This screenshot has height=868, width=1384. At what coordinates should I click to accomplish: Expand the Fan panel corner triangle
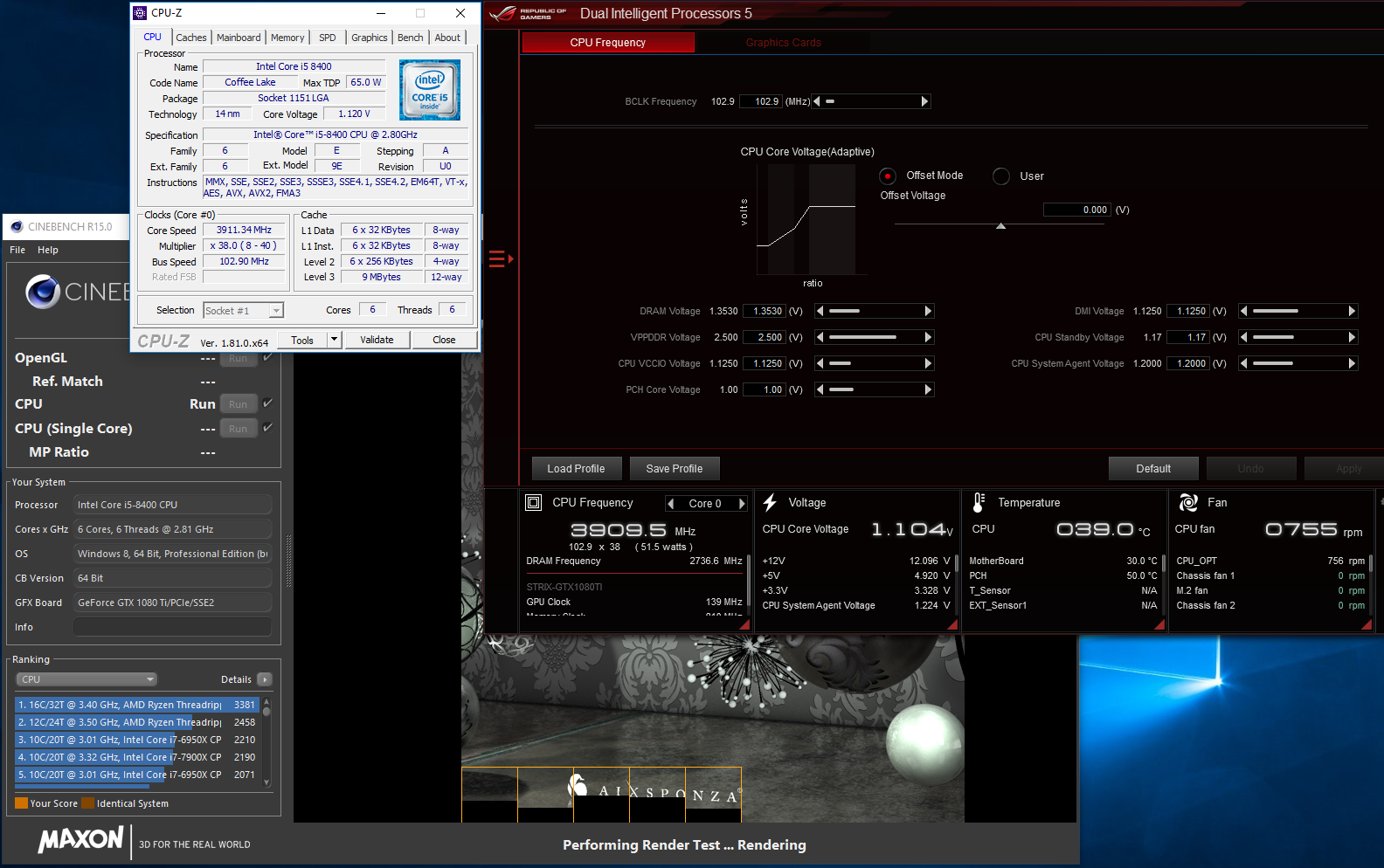[1367, 624]
